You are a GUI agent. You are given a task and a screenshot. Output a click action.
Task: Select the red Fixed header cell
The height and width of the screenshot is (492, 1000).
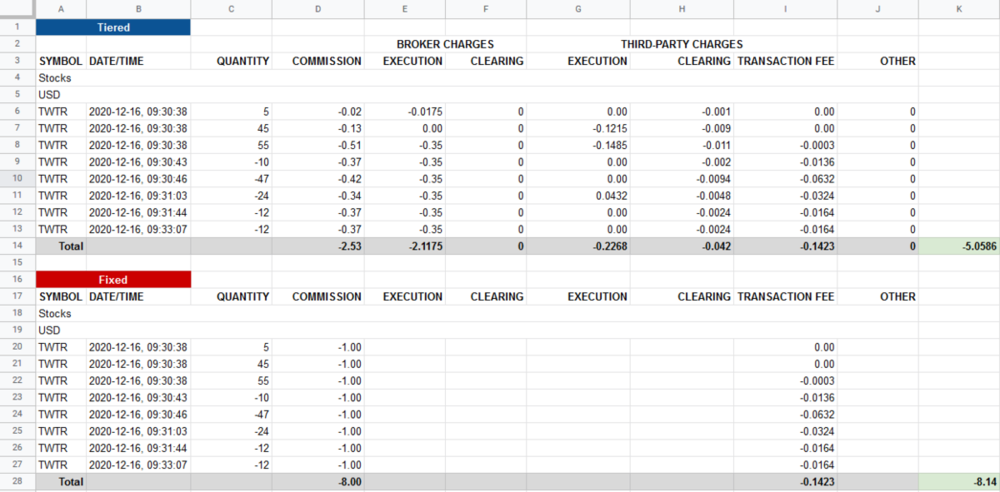(x=112, y=280)
